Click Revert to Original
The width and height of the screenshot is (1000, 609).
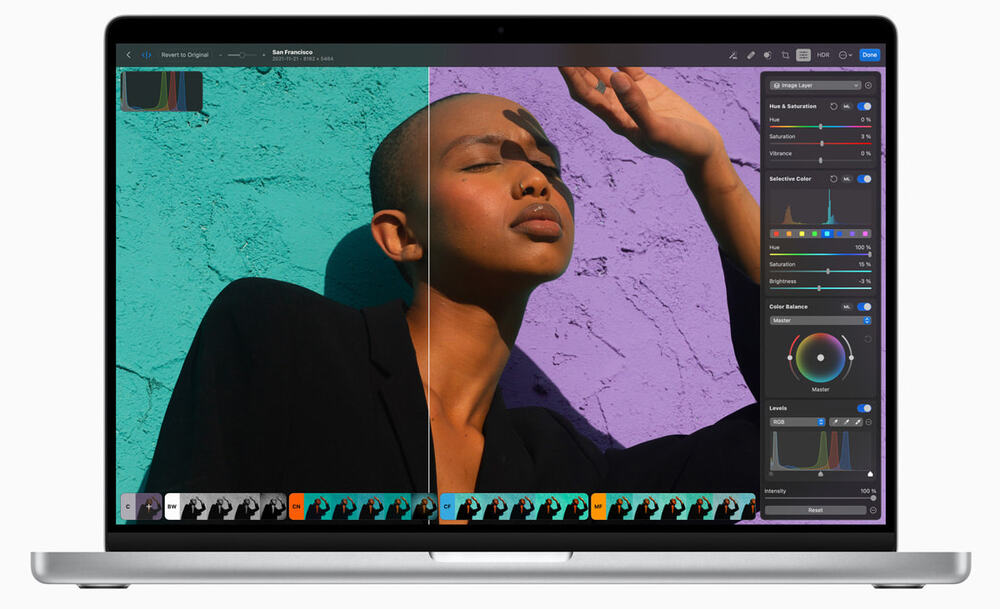[185, 55]
